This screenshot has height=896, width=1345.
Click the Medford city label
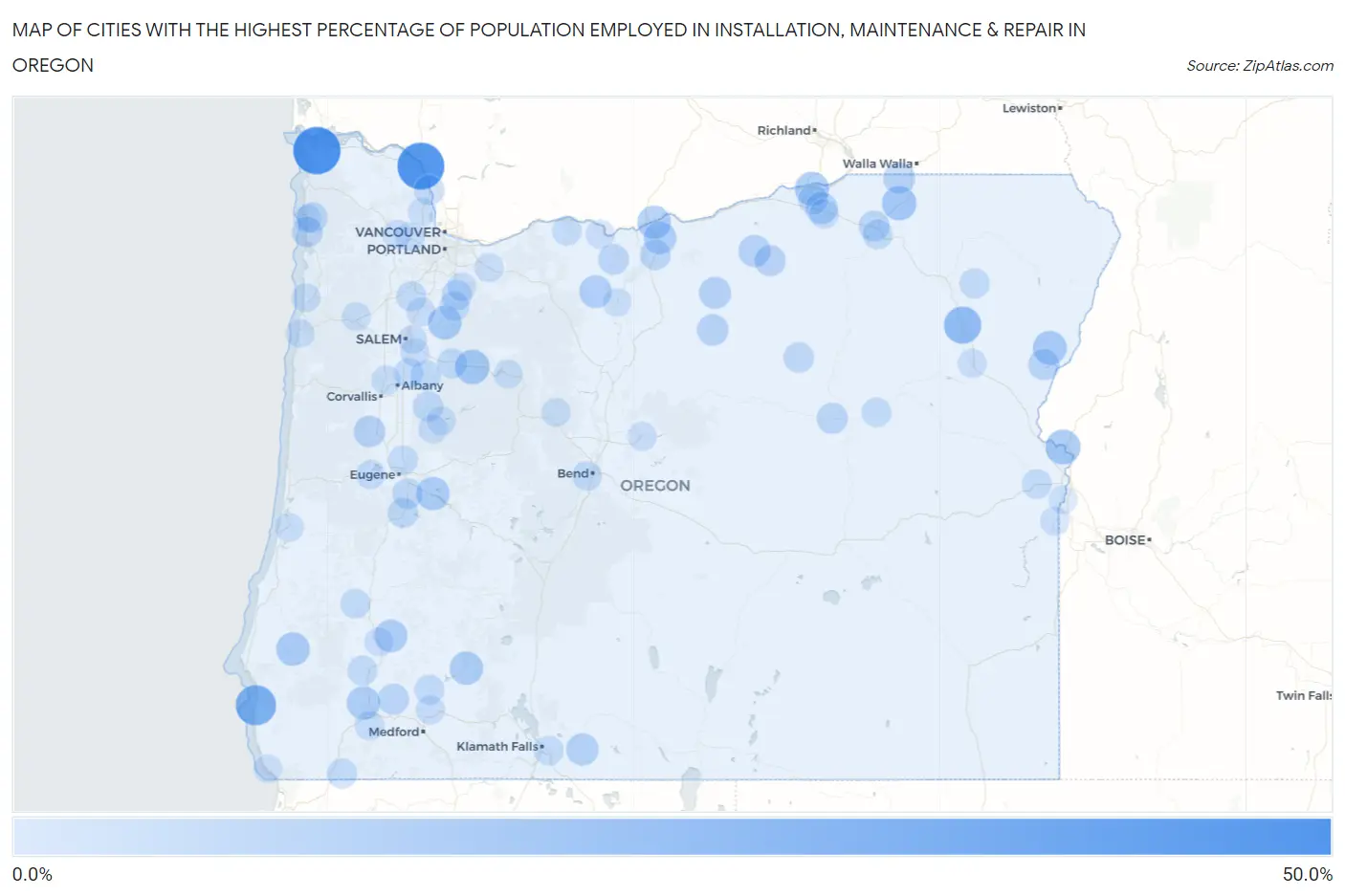(394, 732)
